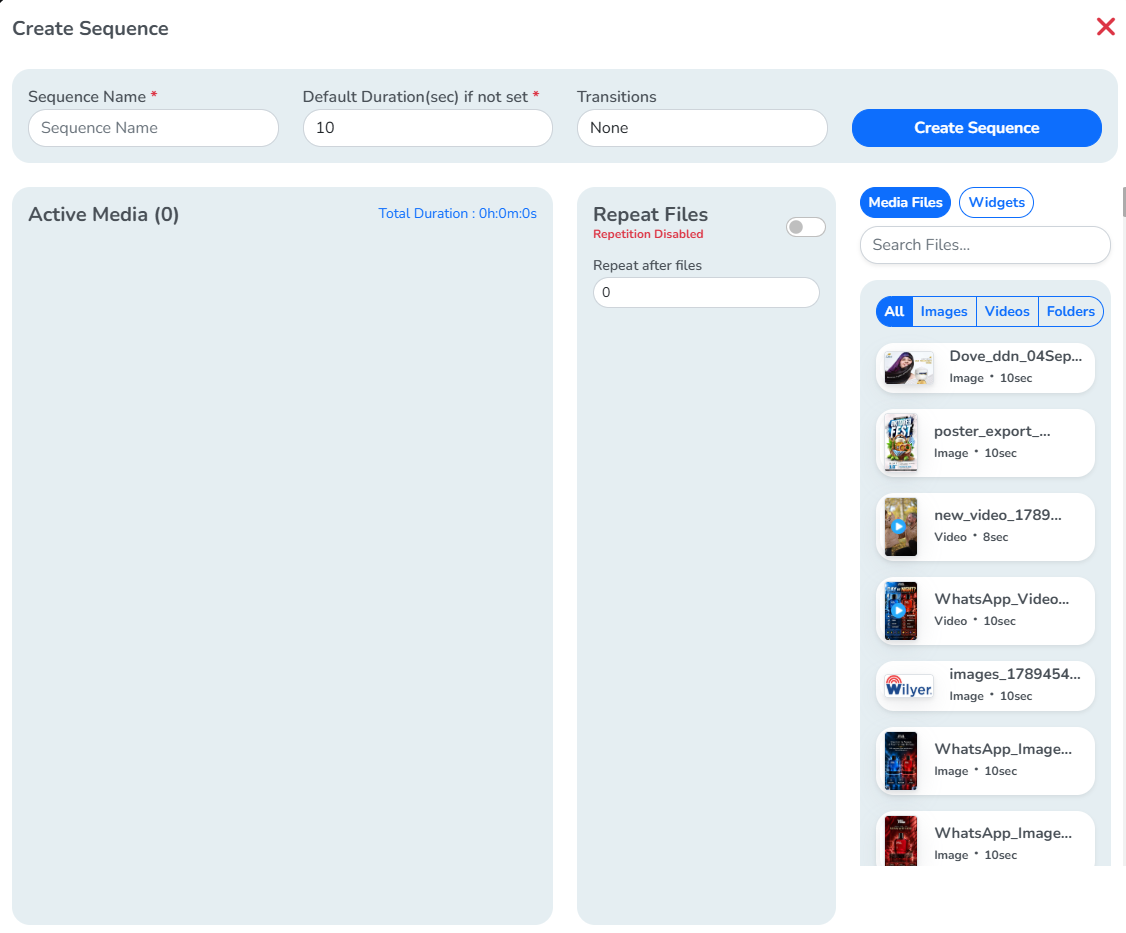The width and height of the screenshot is (1126, 933).
Task: Click the WhatsApp_Video... file name
Action: (x=1001, y=599)
